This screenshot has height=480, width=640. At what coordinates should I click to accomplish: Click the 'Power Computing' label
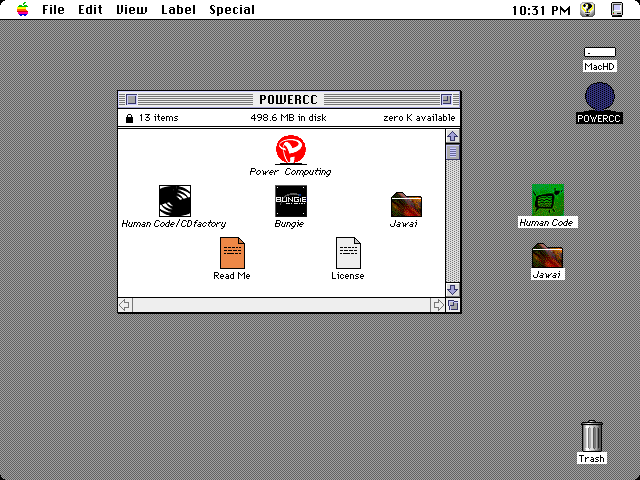tap(290, 172)
